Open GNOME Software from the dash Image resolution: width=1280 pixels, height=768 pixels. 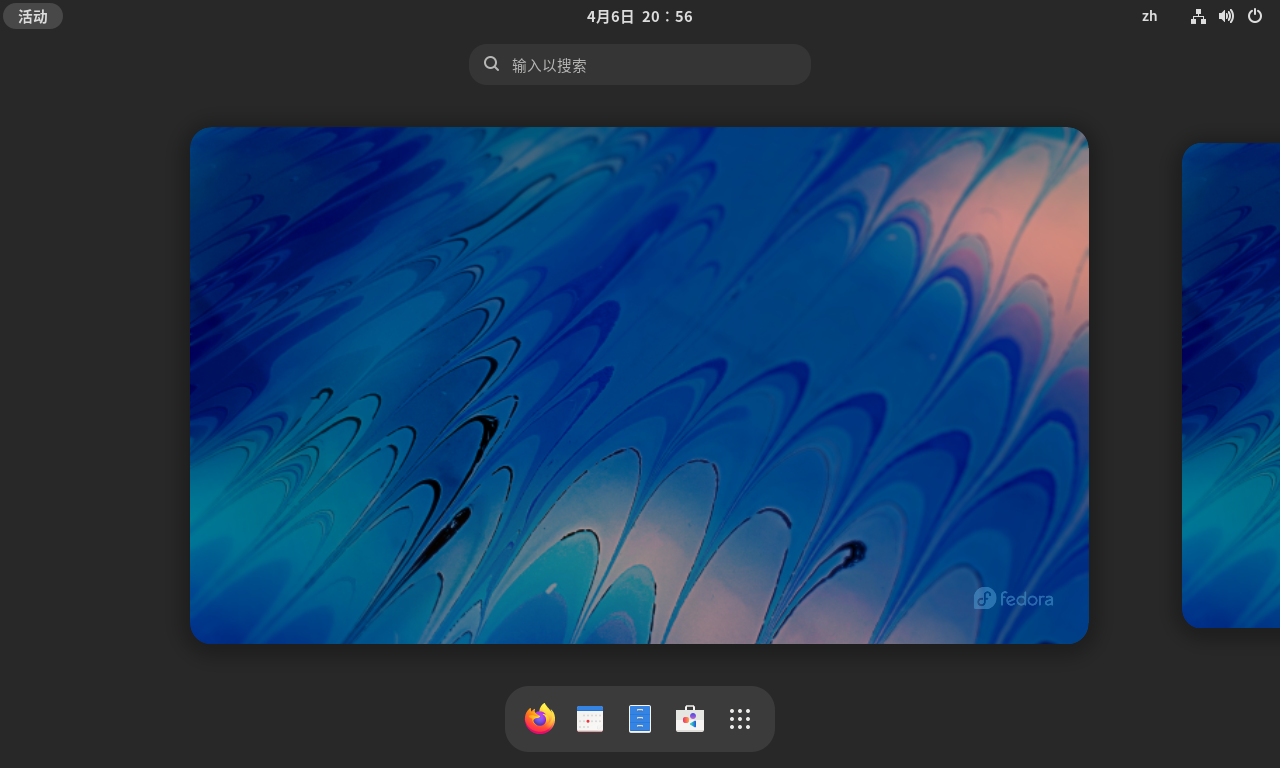tap(690, 719)
